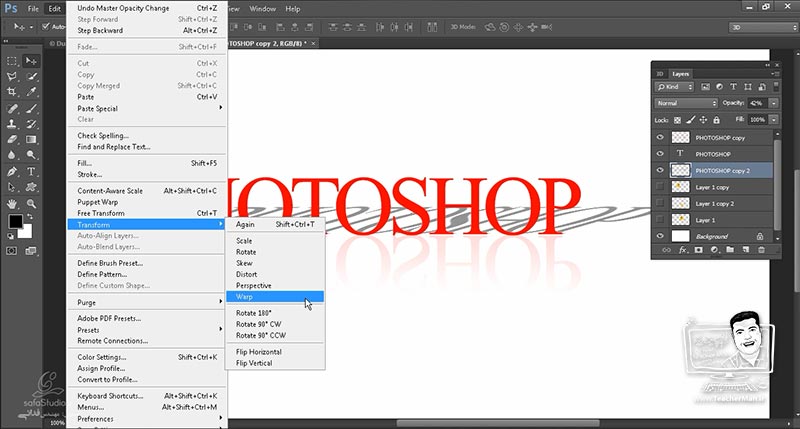Open the File menu

(x=33, y=9)
